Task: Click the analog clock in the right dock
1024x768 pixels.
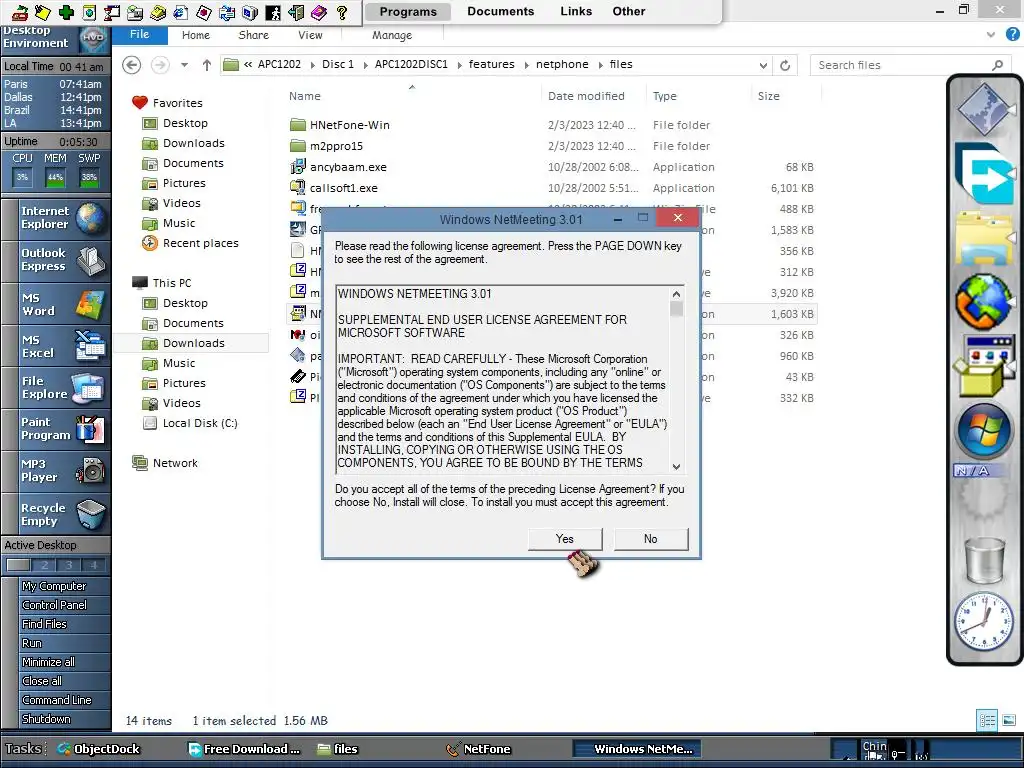Action: [x=984, y=621]
